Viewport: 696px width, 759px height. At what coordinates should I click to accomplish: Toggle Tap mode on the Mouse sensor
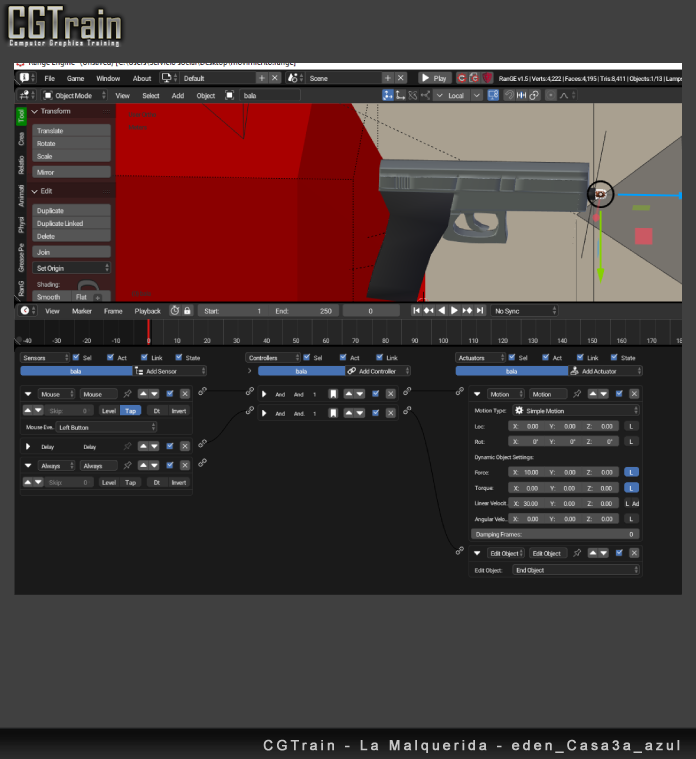(130, 411)
